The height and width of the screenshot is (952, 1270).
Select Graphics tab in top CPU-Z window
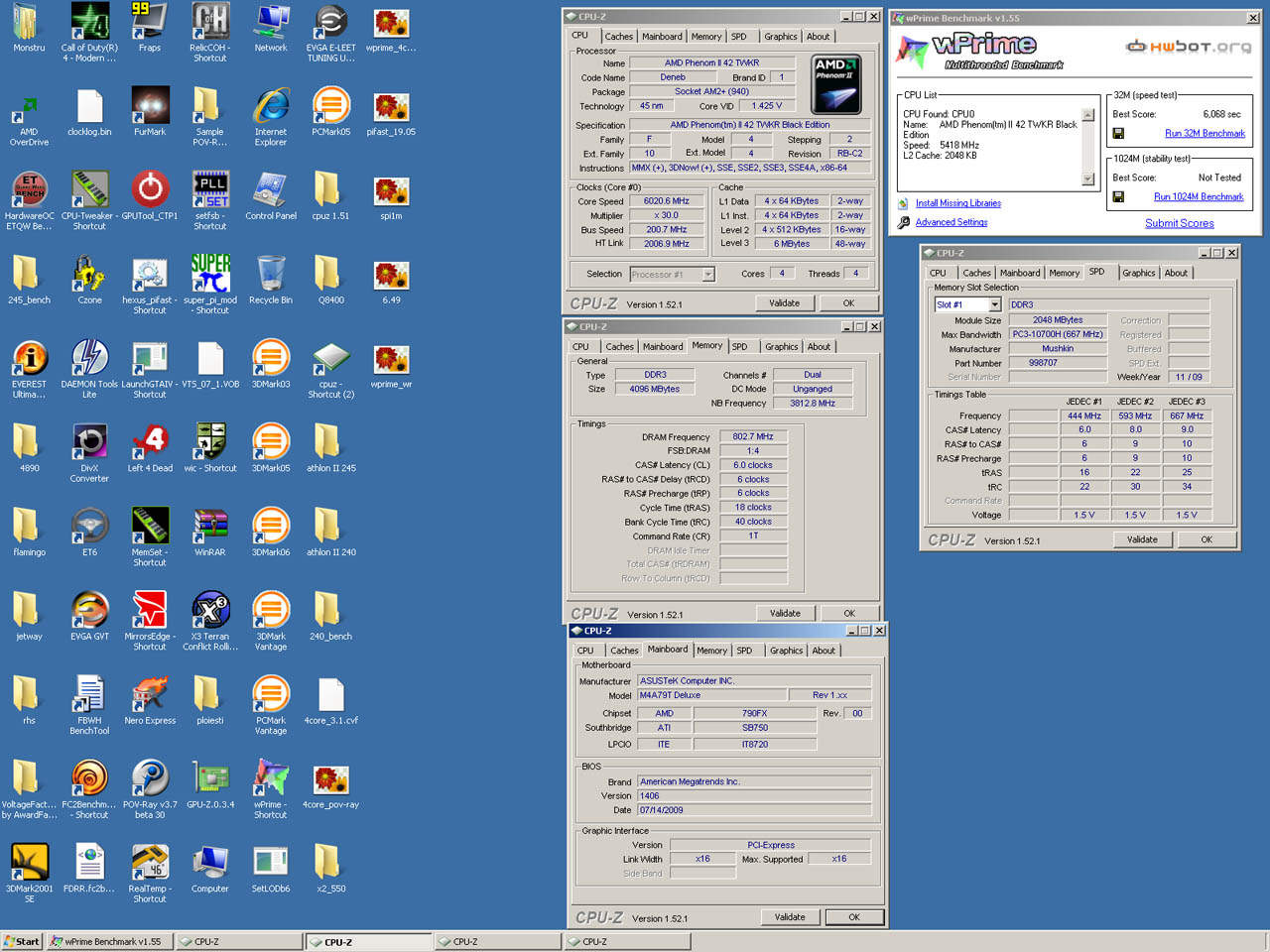tap(780, 37)
